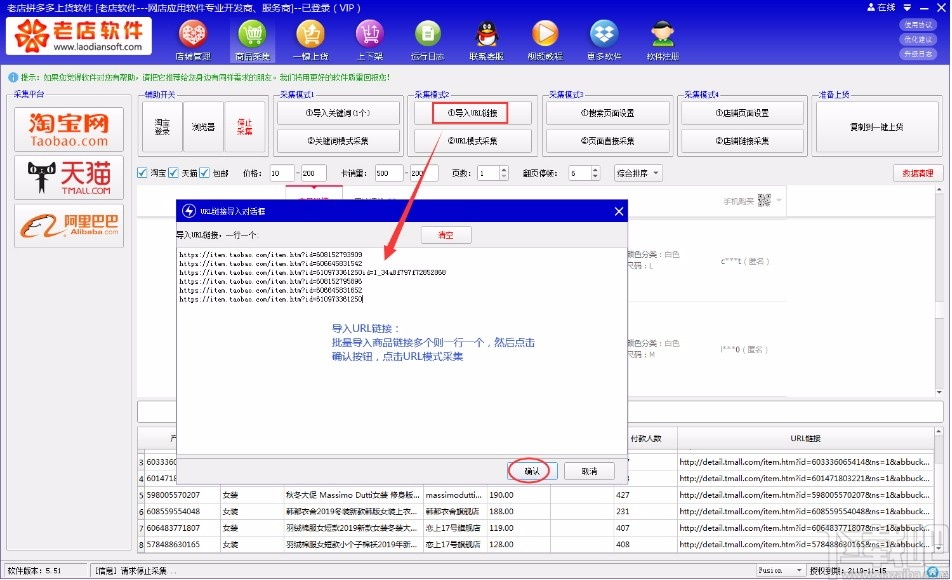Click the blue info icon beside 提示
952x580 pixels.
tap(13, 77)
